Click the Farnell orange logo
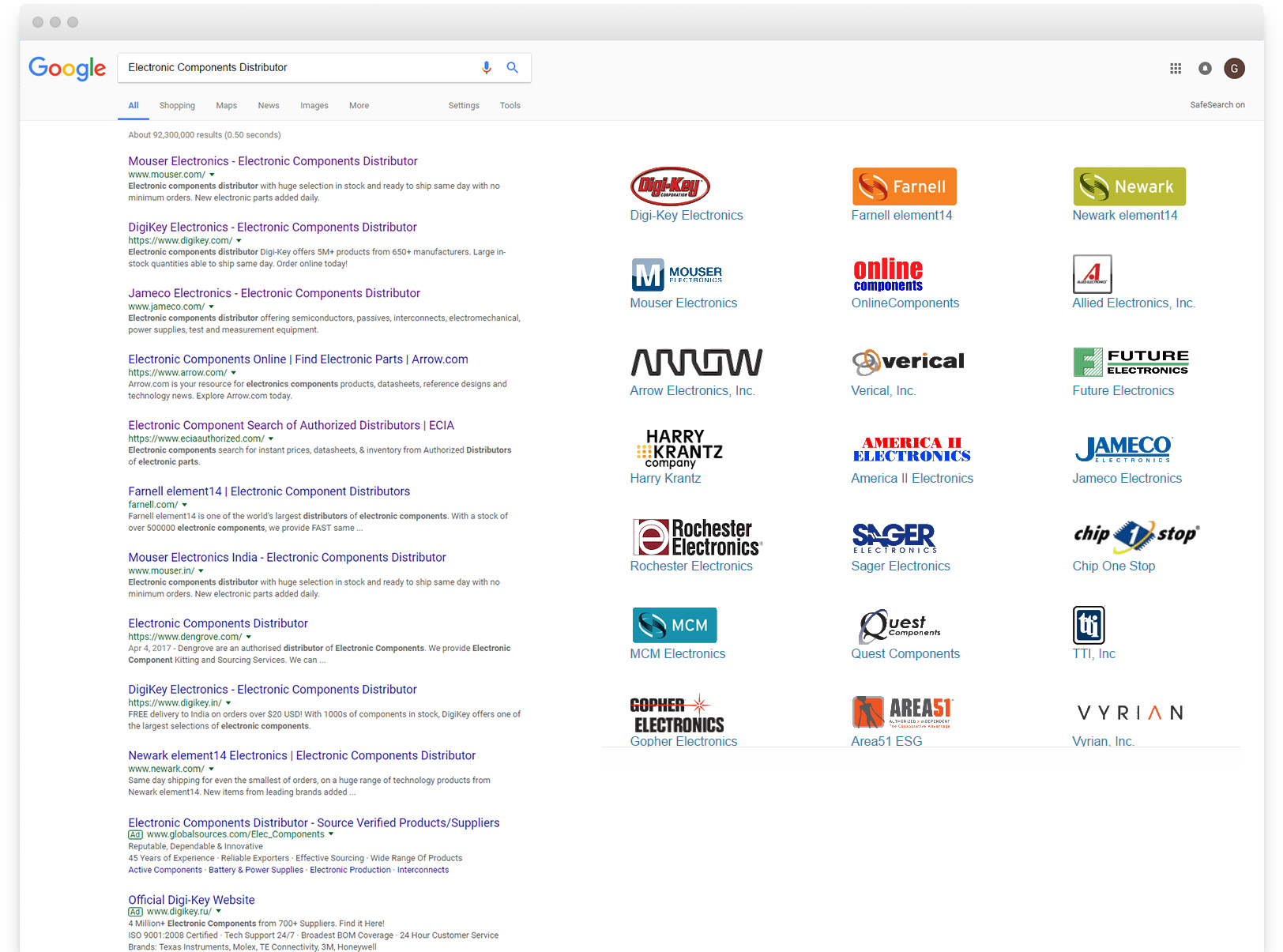 pyautogui.click(x=904, y=186)
